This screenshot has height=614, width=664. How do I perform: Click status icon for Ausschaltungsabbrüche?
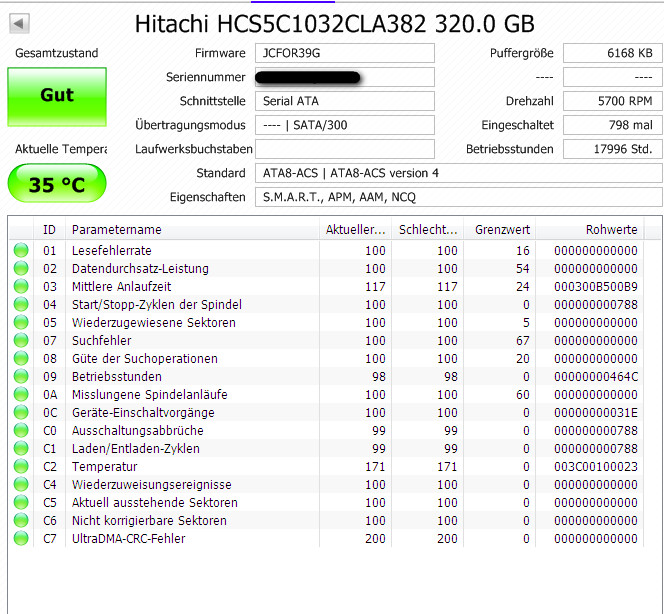coord(21,430)
